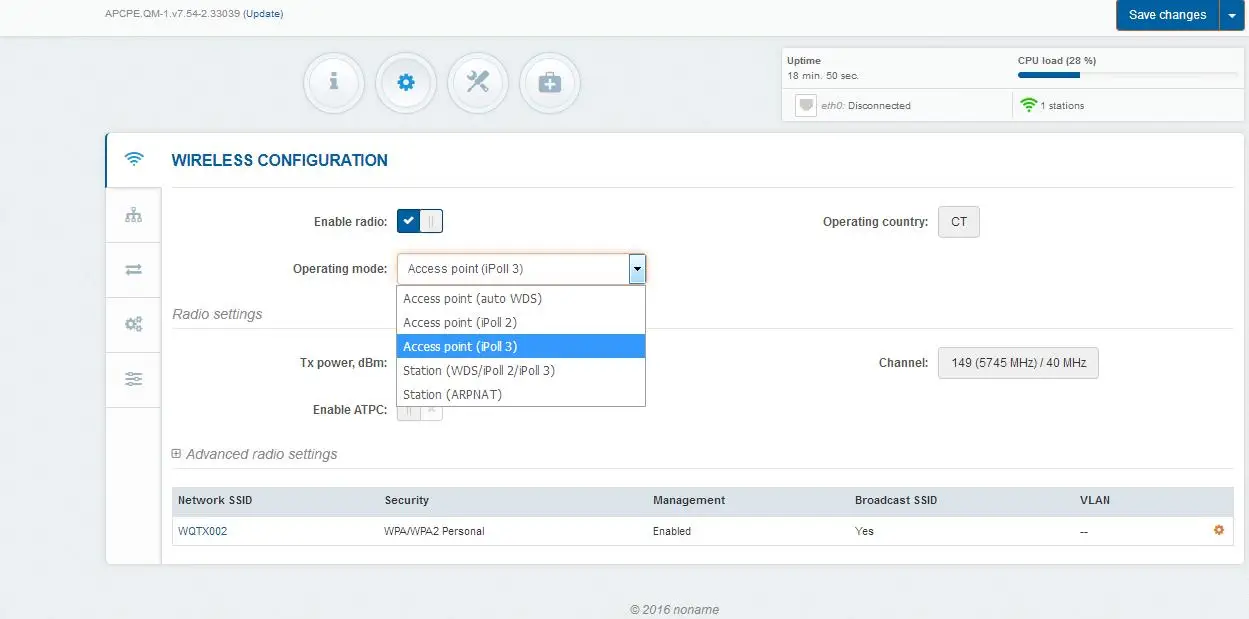Click the firmware Update link

[263, 14]
